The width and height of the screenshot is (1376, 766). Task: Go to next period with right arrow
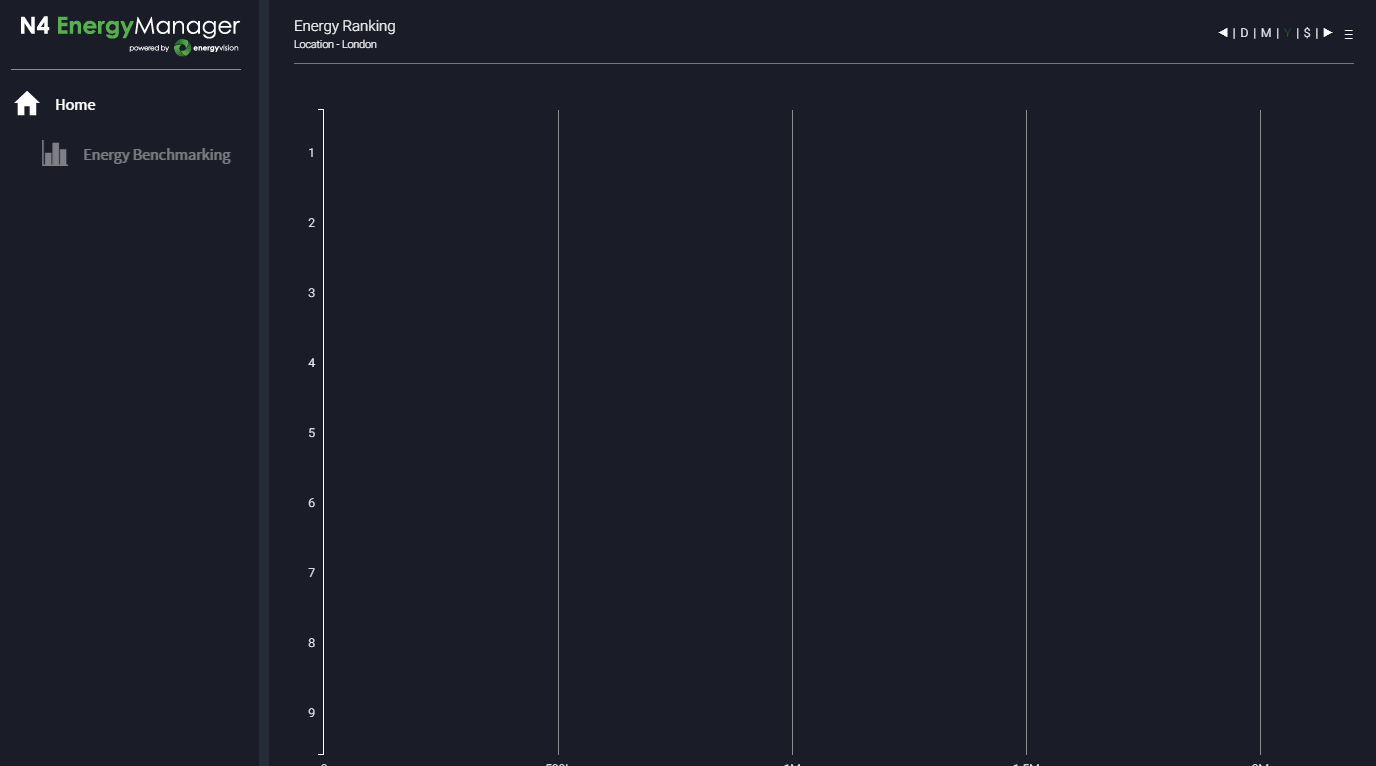(x=1328, y=33)
